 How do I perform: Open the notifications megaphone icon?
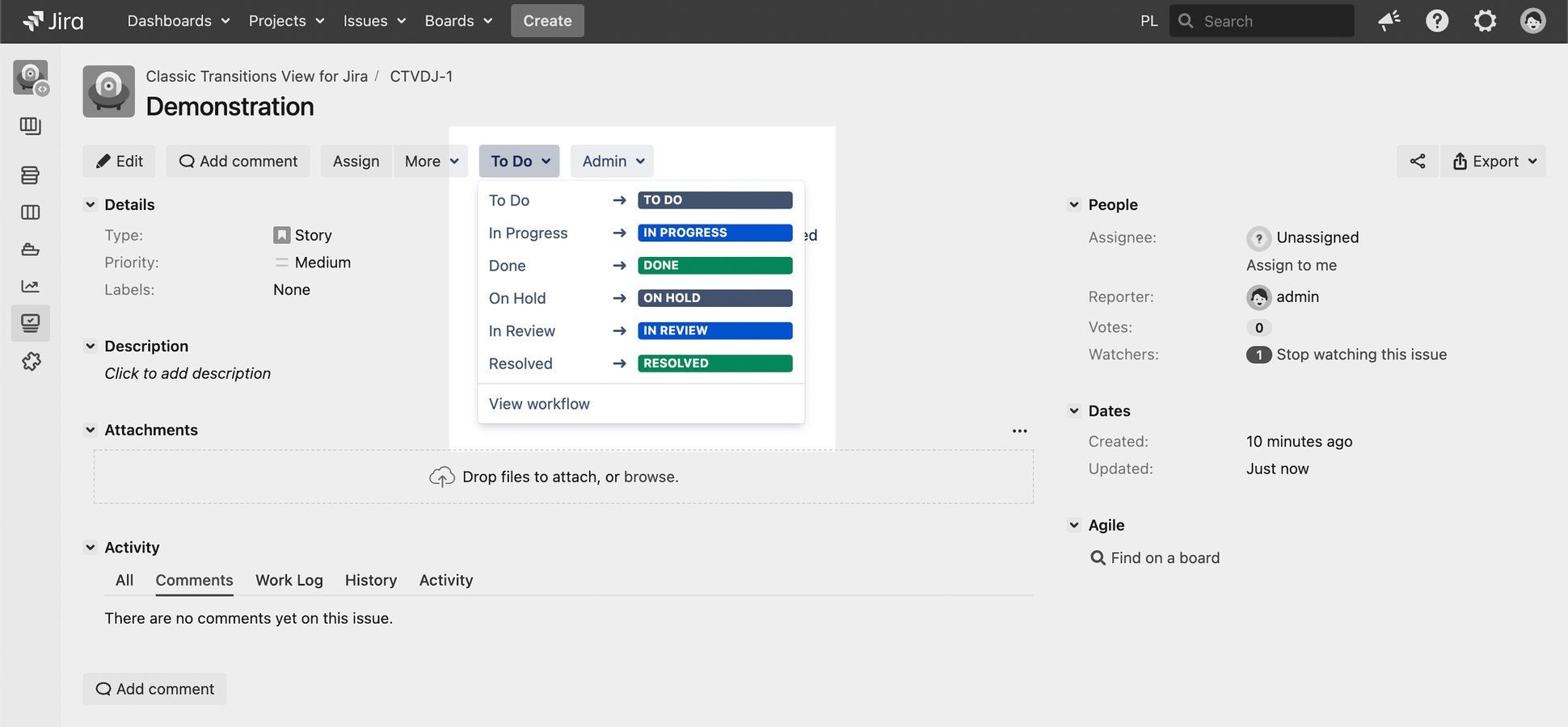click(1389, 21)
